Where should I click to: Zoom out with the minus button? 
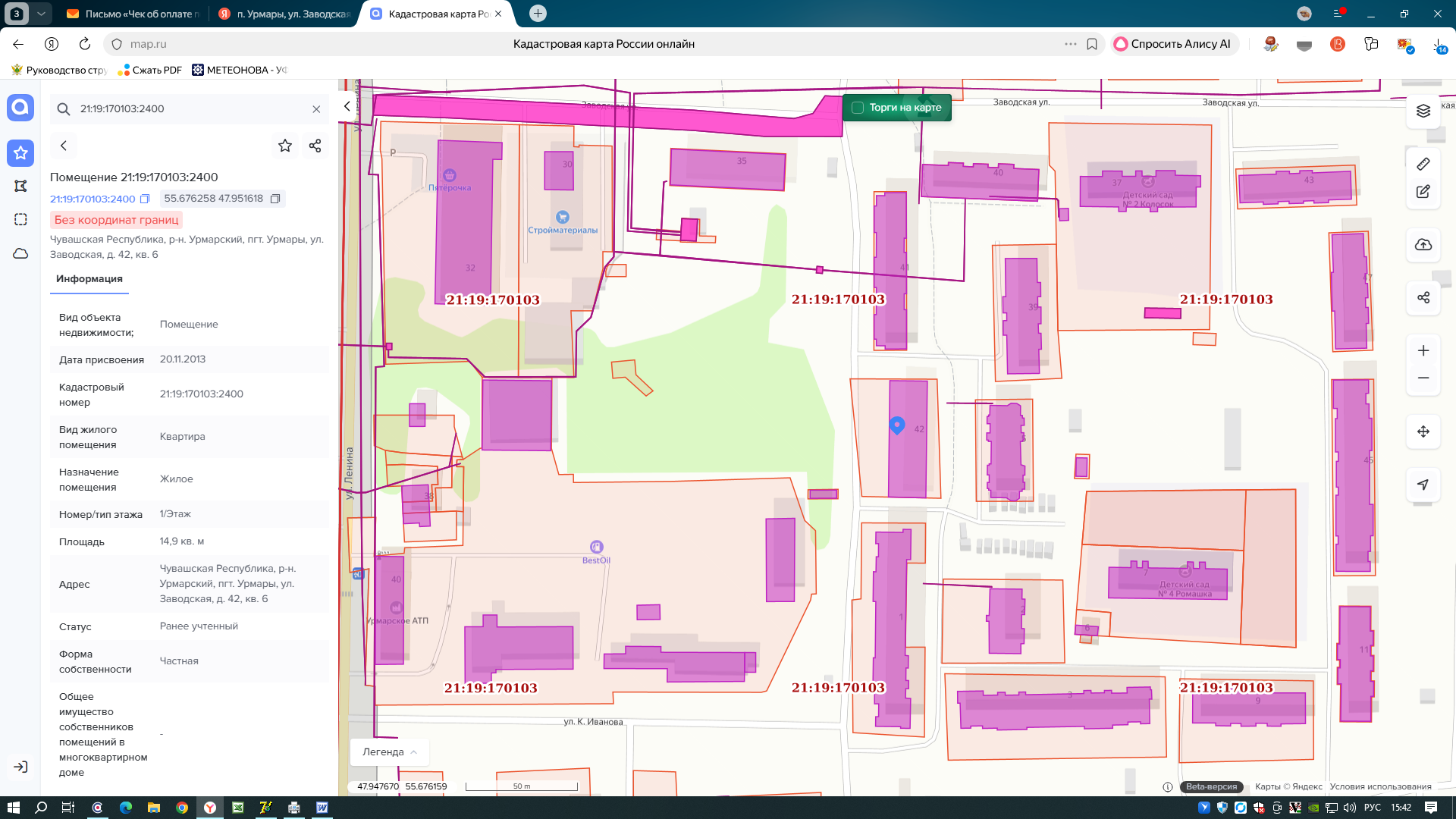pos(1423,378)
